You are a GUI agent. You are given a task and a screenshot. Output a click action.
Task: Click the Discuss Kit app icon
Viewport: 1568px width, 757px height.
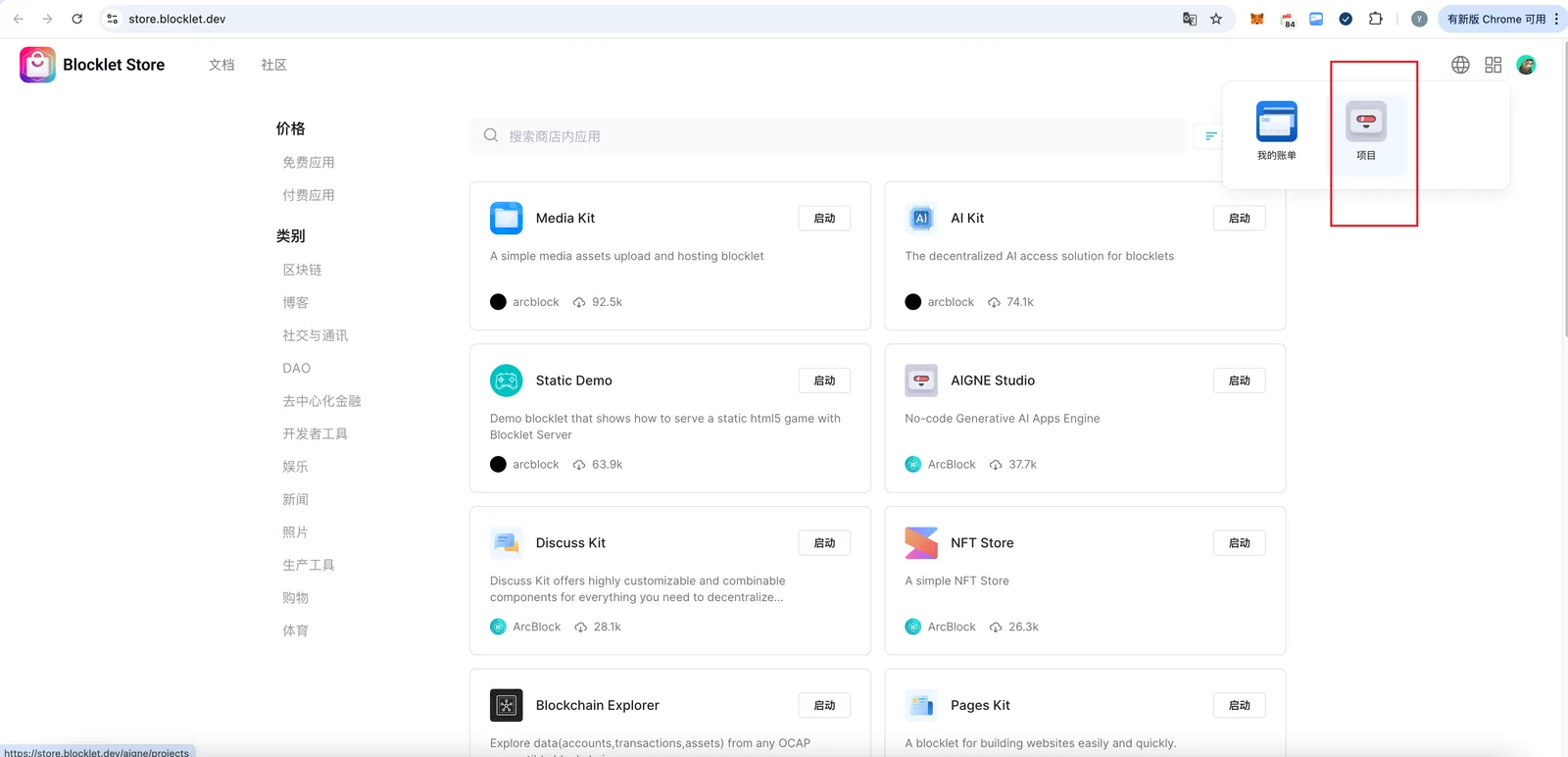point(507,542)
